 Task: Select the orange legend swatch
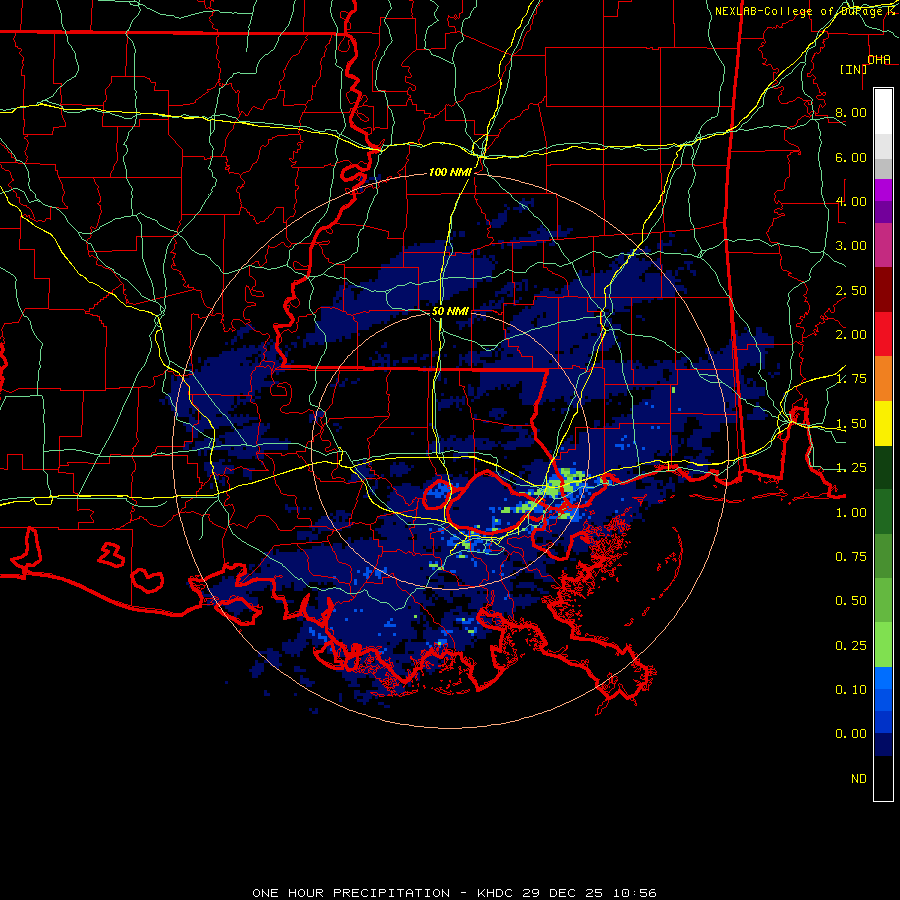click(x=883, y=379)
